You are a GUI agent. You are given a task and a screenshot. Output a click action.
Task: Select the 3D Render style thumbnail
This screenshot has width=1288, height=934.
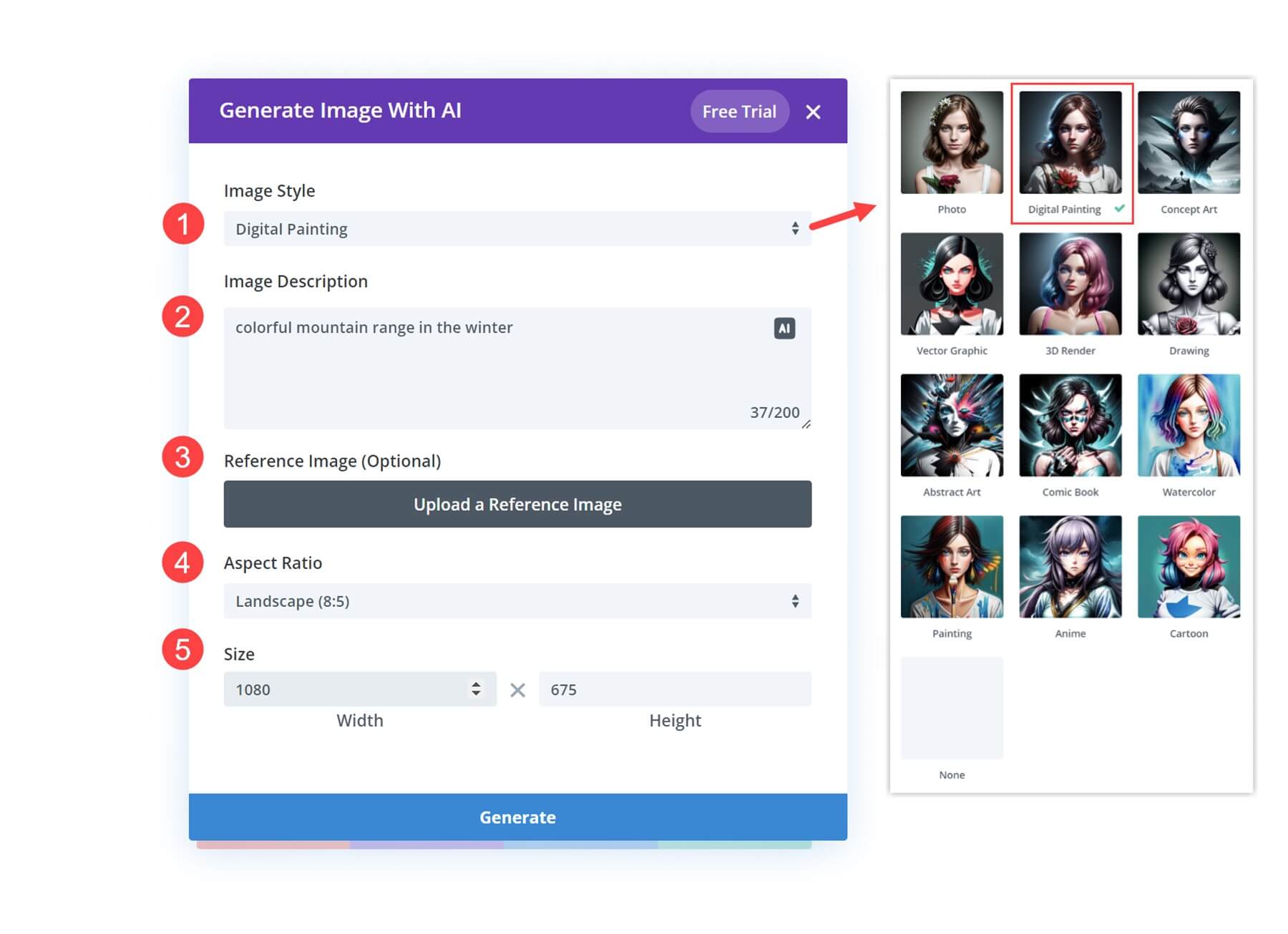pos(1070,283)
